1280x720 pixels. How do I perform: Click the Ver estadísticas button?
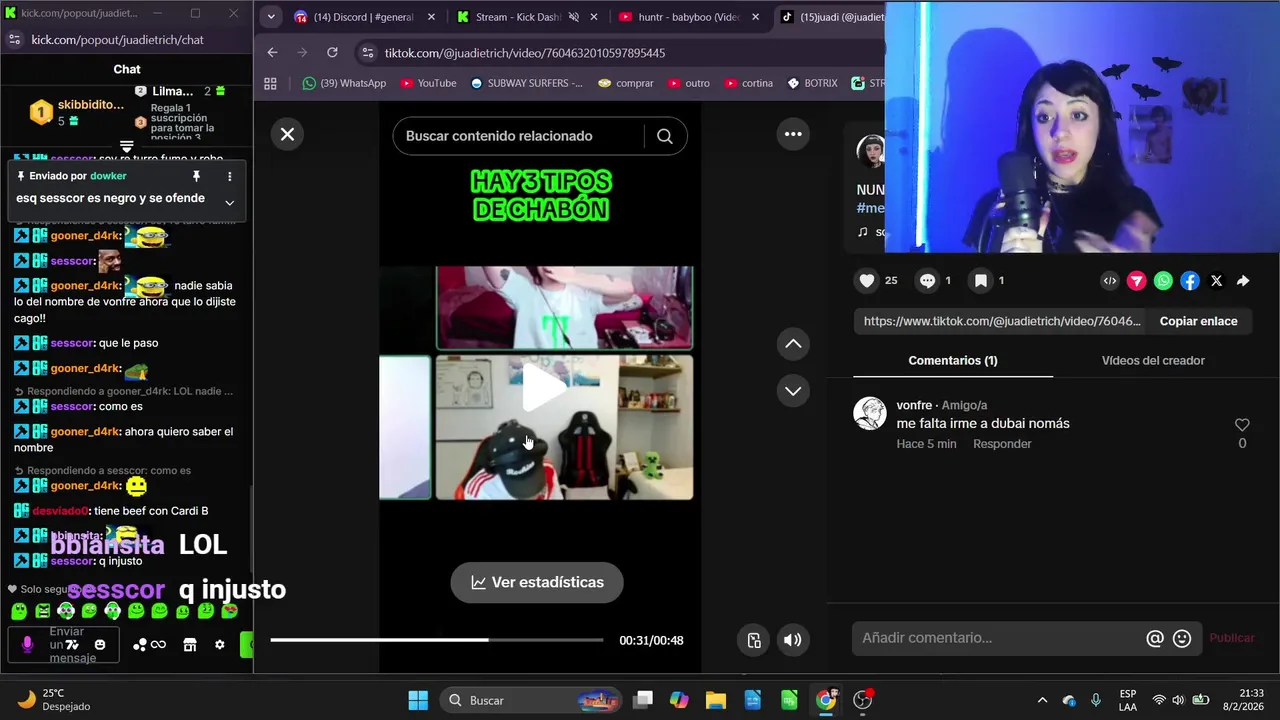click(x=537, y=582)
